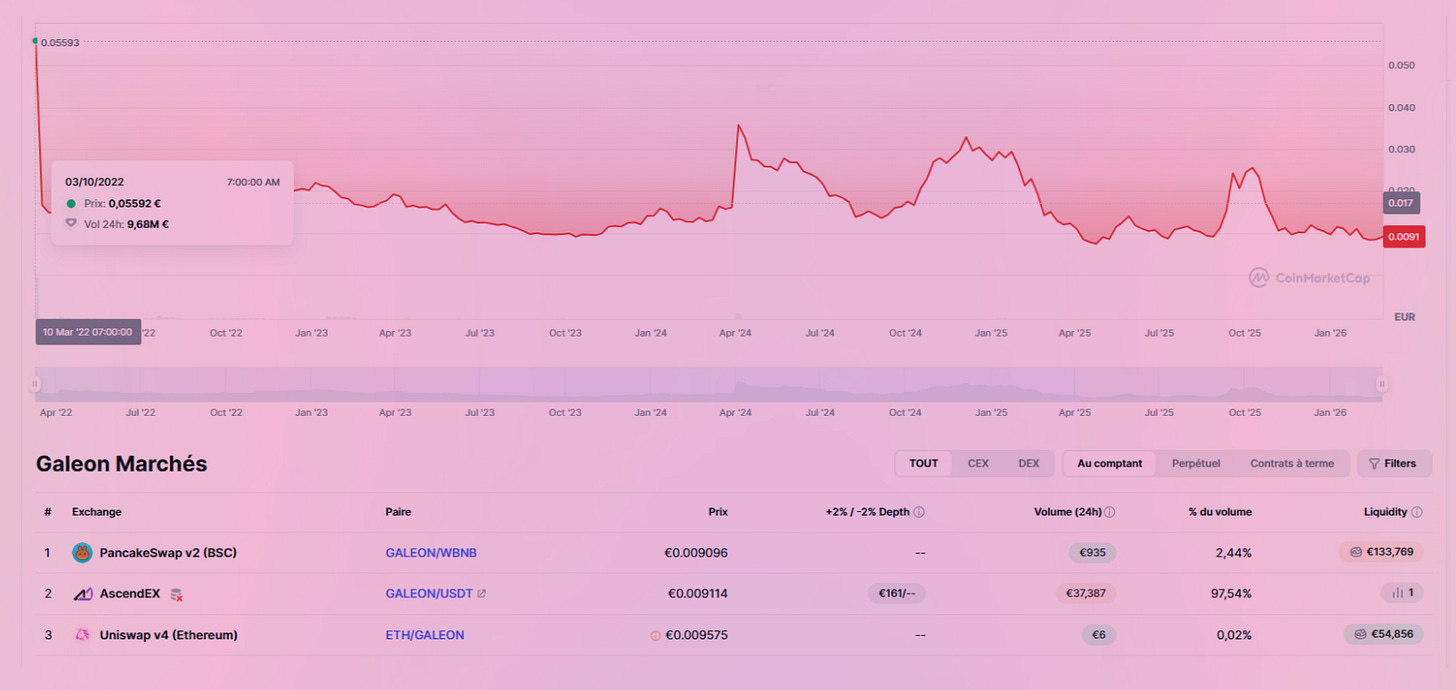The width and height of the screenshot is (1456, 690).
Task: Click the 97,54% volume share cell
Action: click(1231, 594)
